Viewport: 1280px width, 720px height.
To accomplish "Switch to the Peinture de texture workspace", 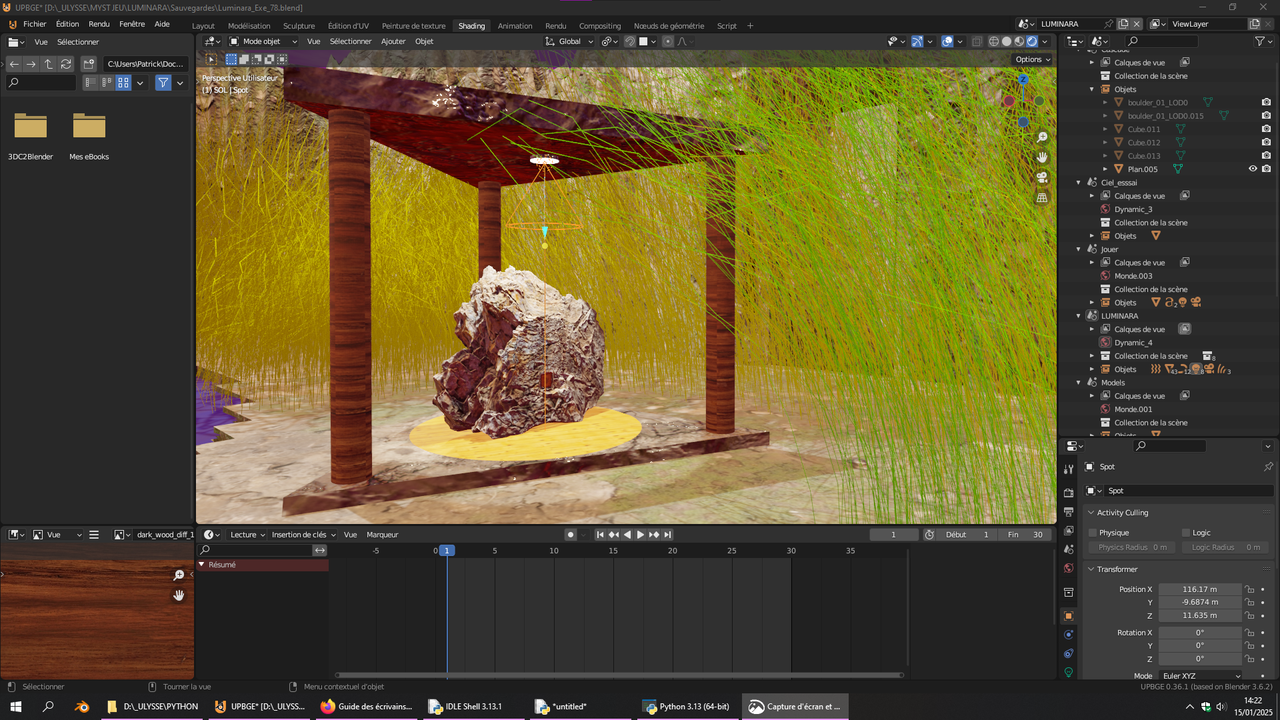I will point(413,26).
